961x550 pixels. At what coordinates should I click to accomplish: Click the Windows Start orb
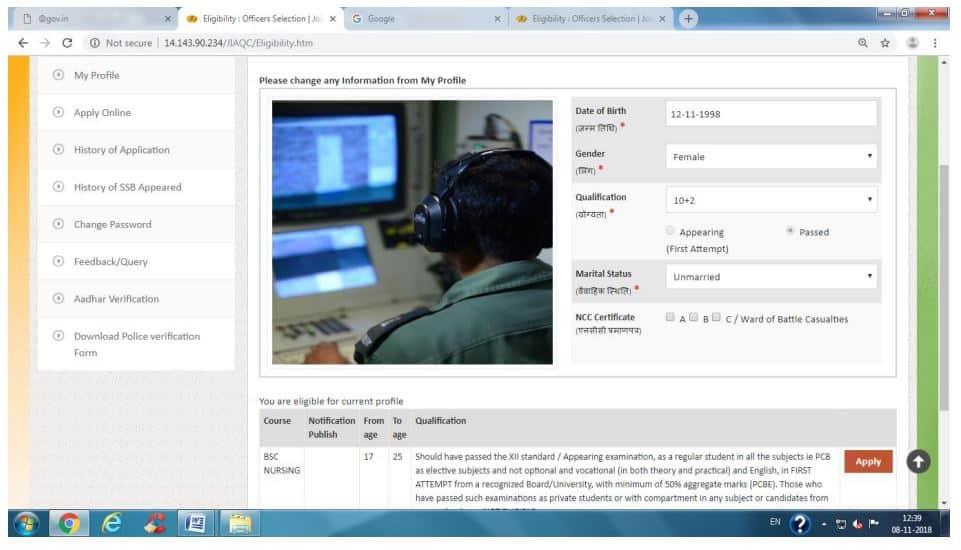pyautogui.click(x=25, y=523)
